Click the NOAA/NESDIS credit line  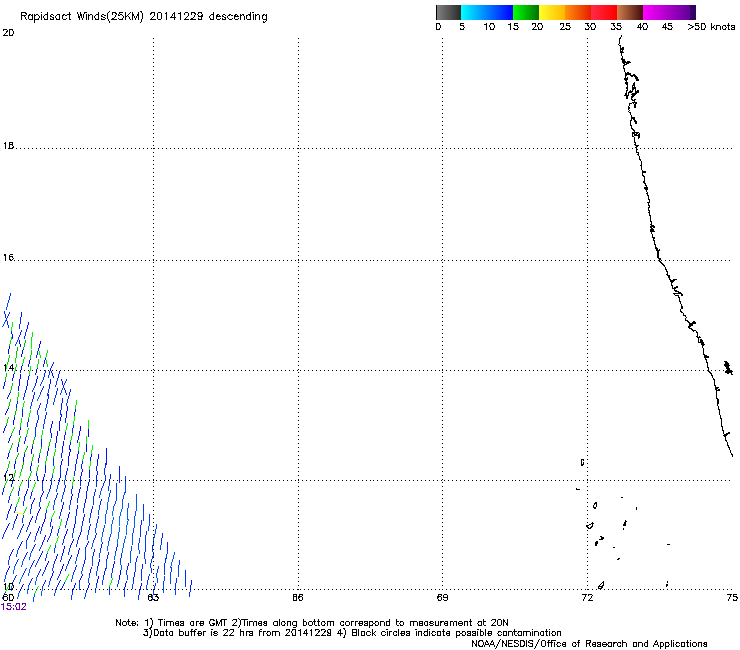pos(589,644)
